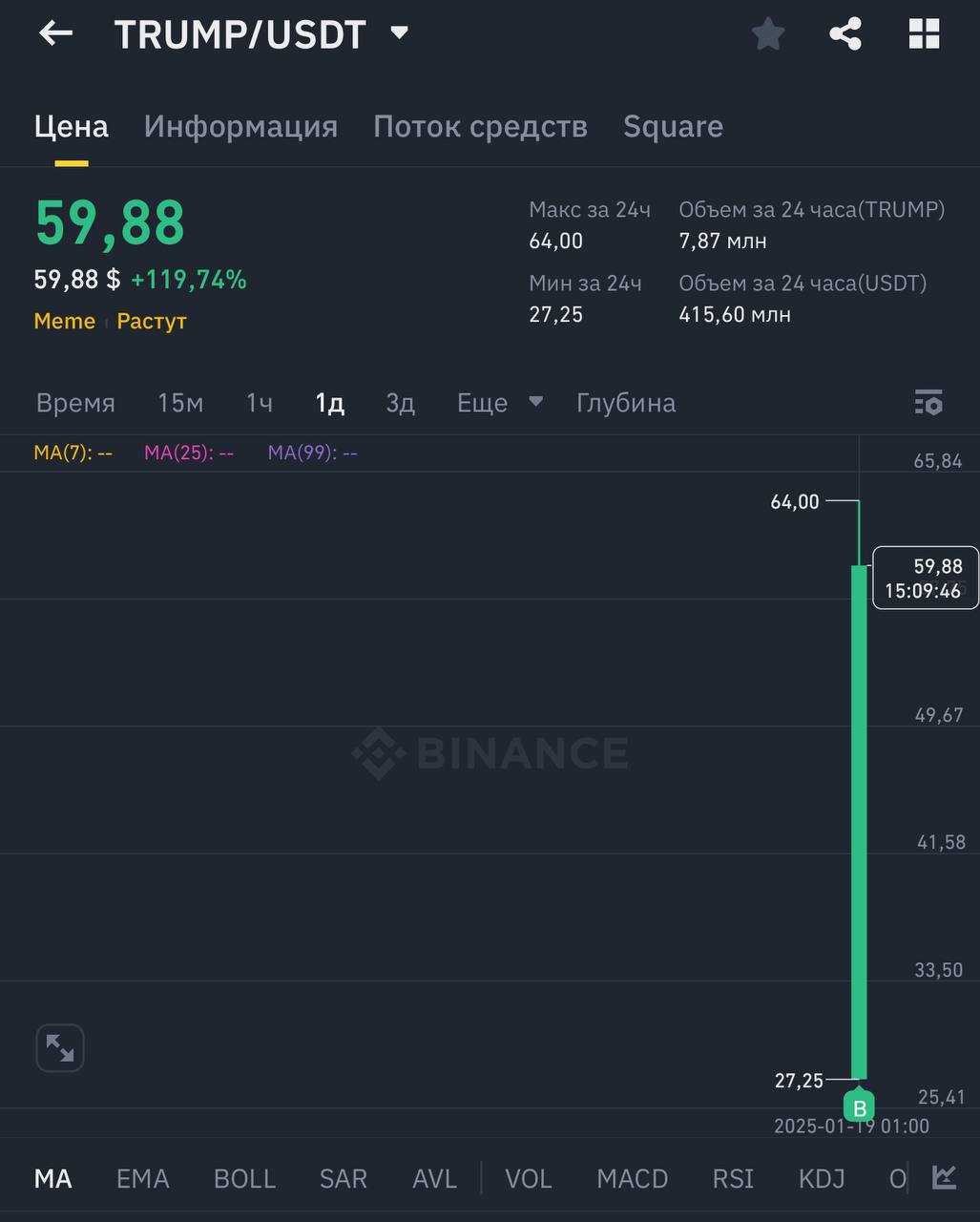Open the four-square grid menu icon
This screenshot has height=1222, width=980.
pos(924,34)
